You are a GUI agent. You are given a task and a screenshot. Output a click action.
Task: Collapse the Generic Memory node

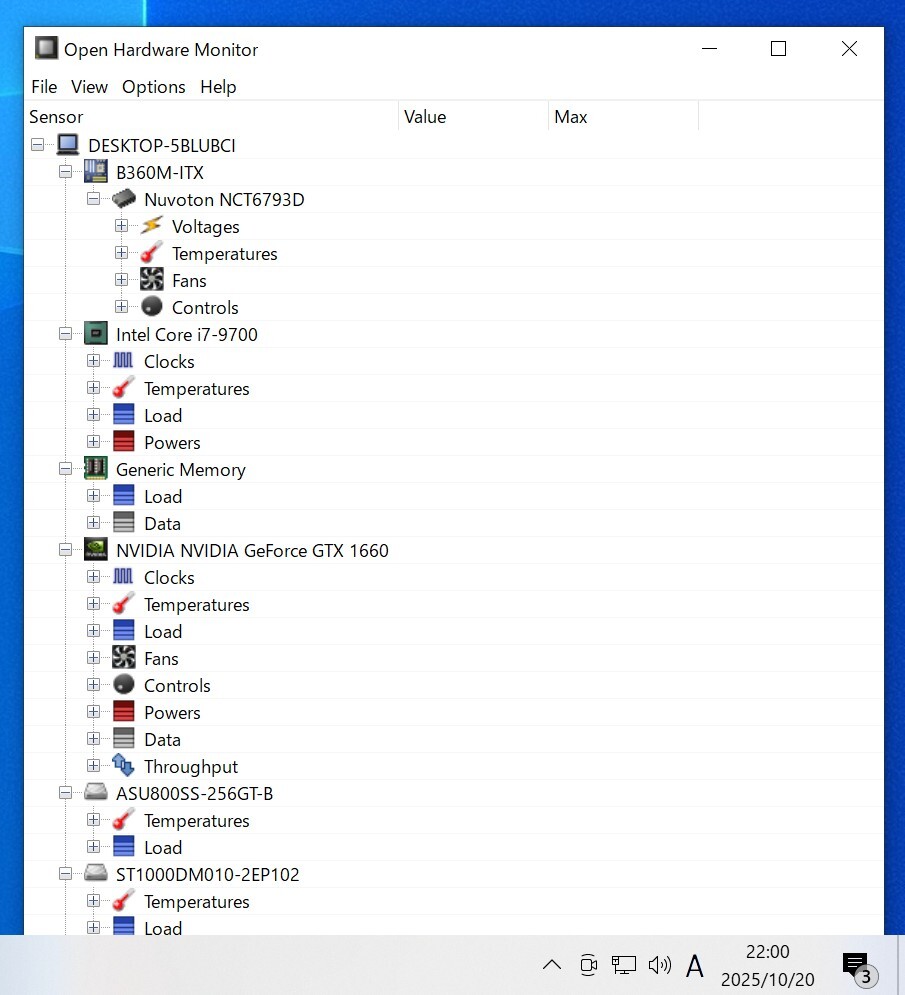pos(65,469)
